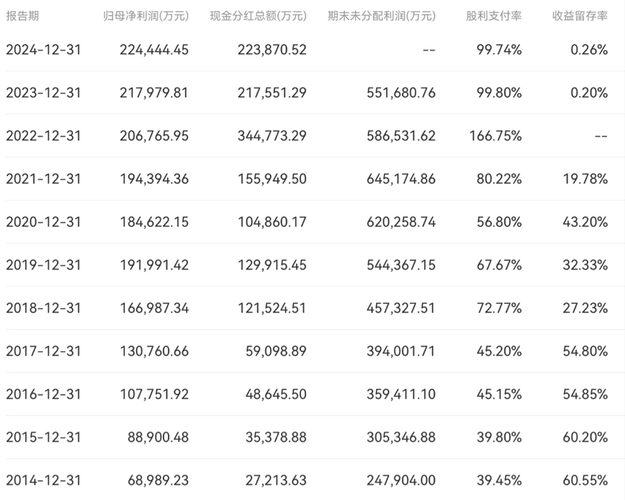
Task: Click the 2022-12-31 row date
Action: (43, 136)
